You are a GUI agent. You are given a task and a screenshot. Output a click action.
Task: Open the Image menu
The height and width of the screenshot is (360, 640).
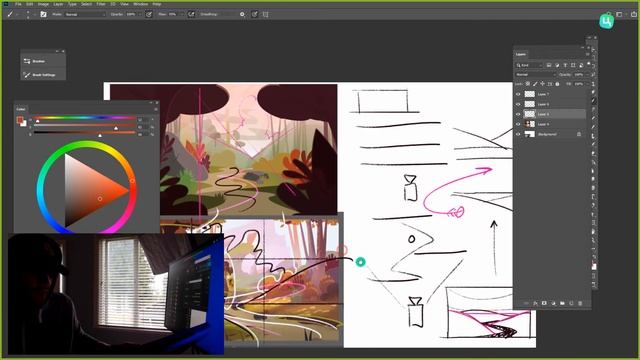pyautogui.click(x=43, y=4)
